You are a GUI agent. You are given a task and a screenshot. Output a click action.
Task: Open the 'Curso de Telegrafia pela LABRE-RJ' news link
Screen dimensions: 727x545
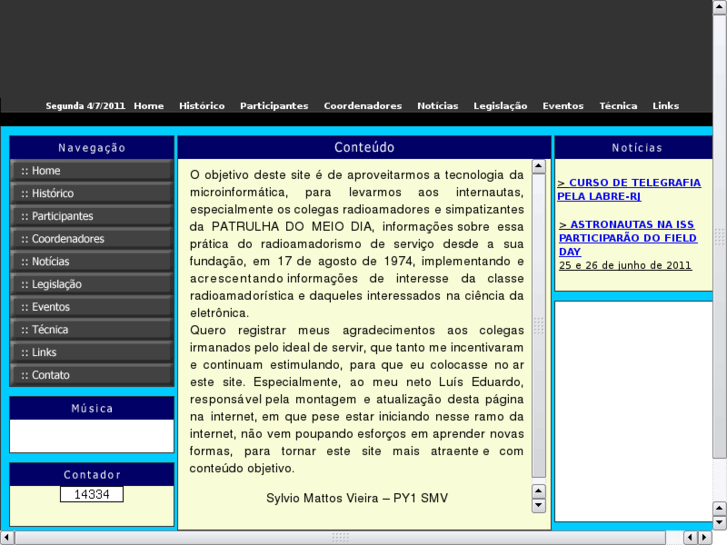[629, 189]
